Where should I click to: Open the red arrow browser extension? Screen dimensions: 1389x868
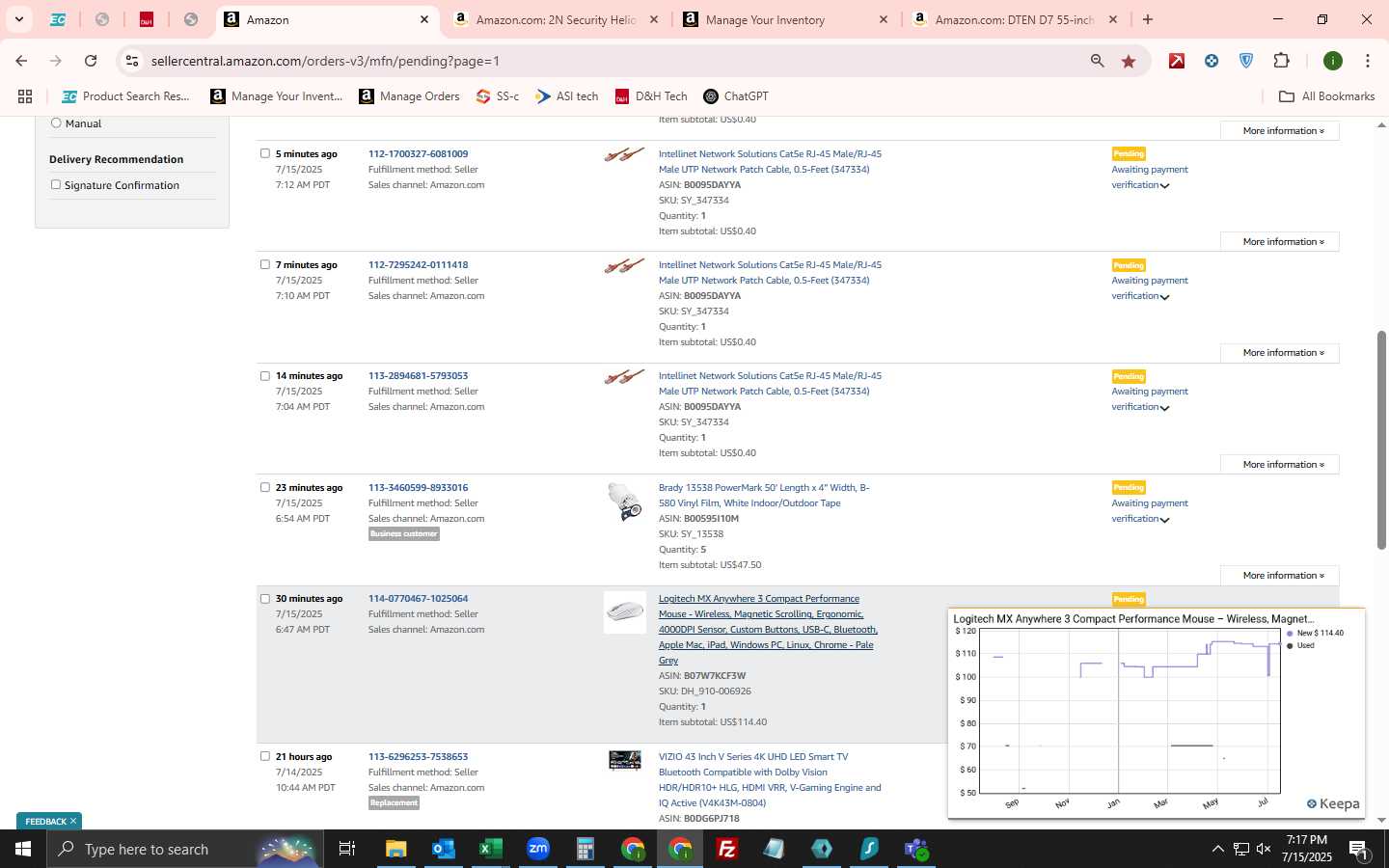tap(1177, 61)
